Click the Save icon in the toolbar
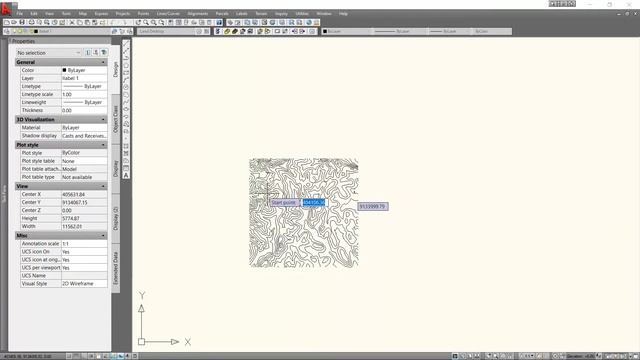The image size is (640, 360). (22, 22)
